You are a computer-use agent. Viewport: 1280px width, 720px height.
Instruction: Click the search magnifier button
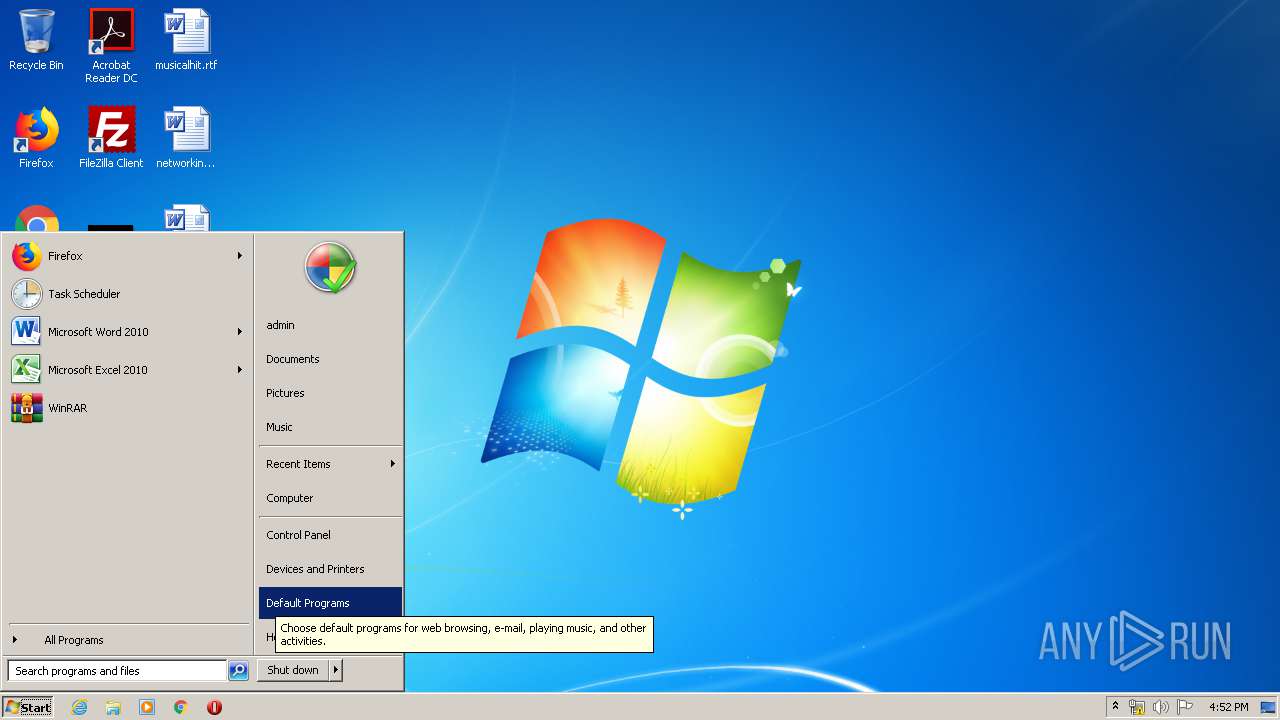pos(238,671)
